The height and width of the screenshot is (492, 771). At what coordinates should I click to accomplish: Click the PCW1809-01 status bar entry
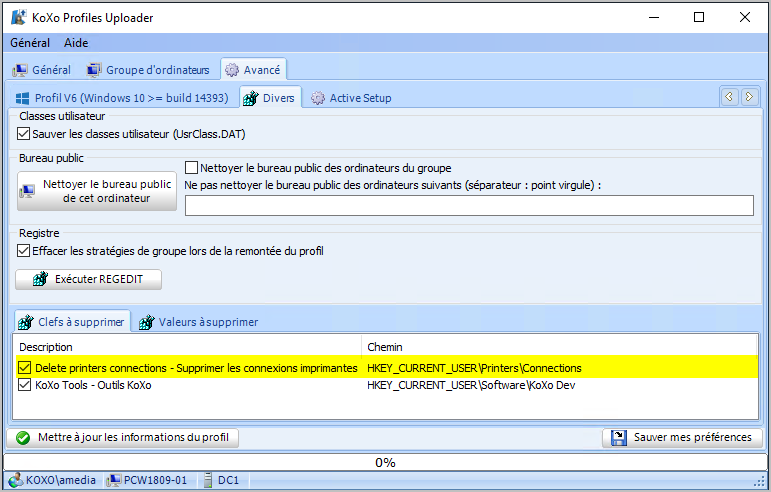pyautogui.click(x=155, y=480)
